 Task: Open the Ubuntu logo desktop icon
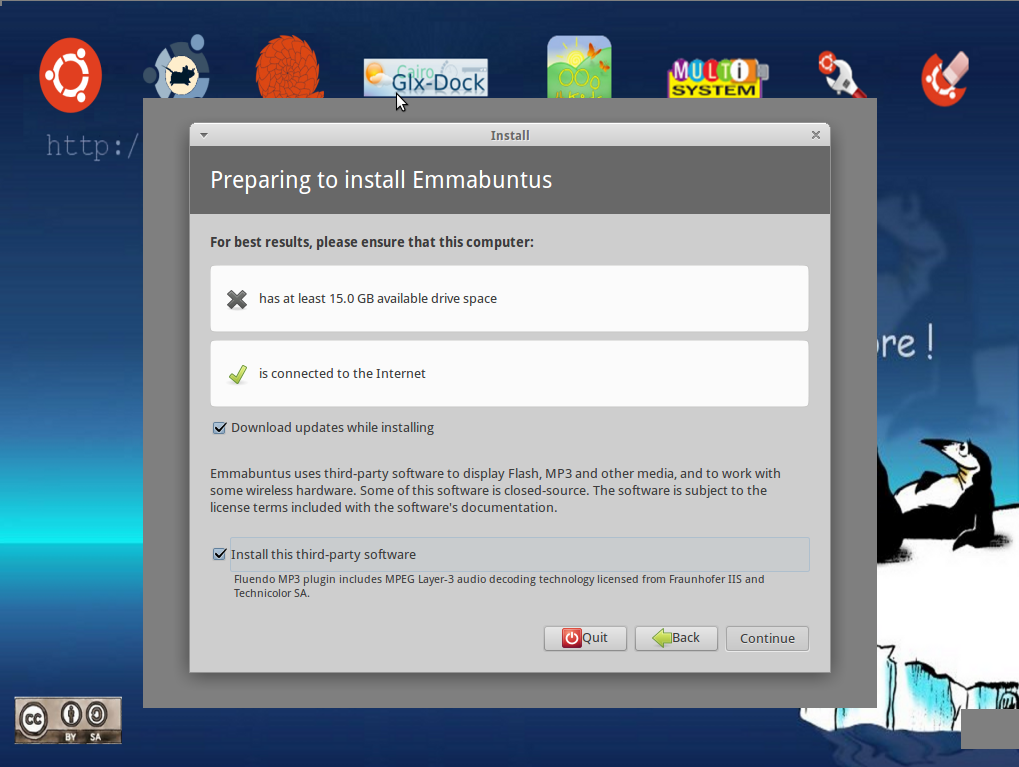click(x=70, y=75)
